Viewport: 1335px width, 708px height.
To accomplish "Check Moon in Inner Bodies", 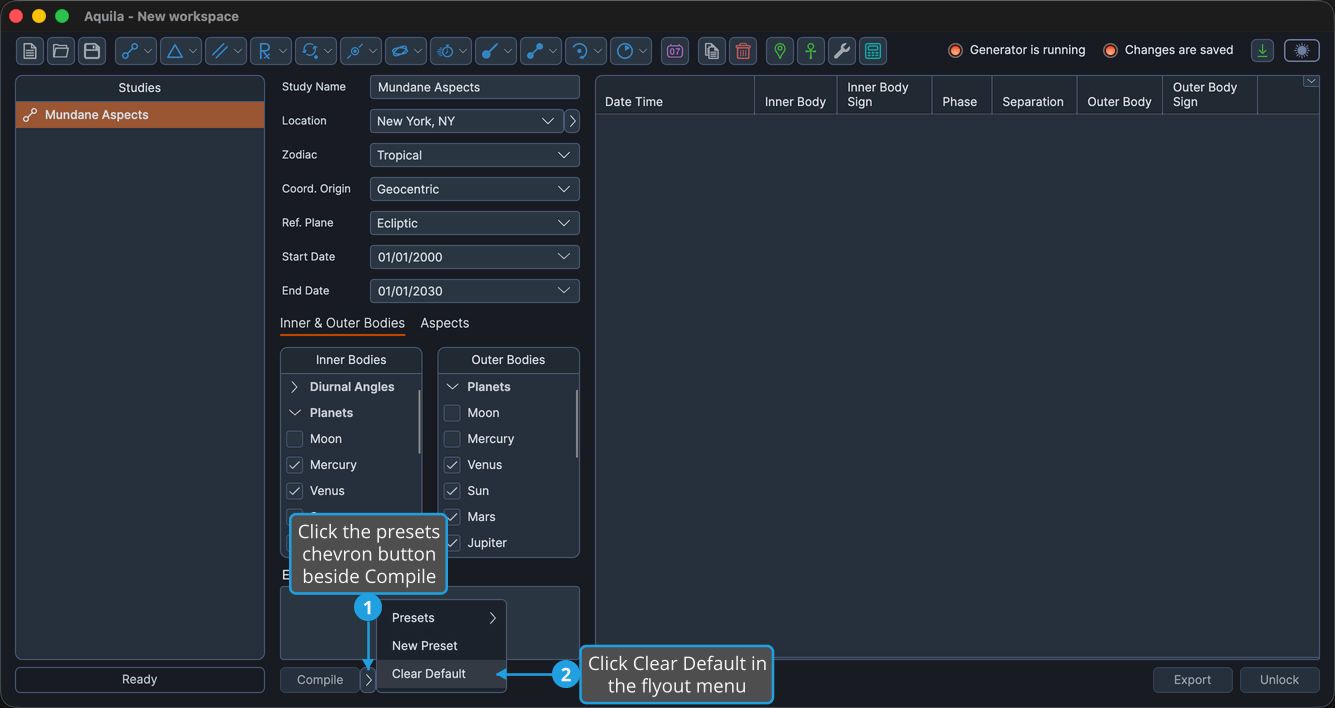I will pos(295,439).
